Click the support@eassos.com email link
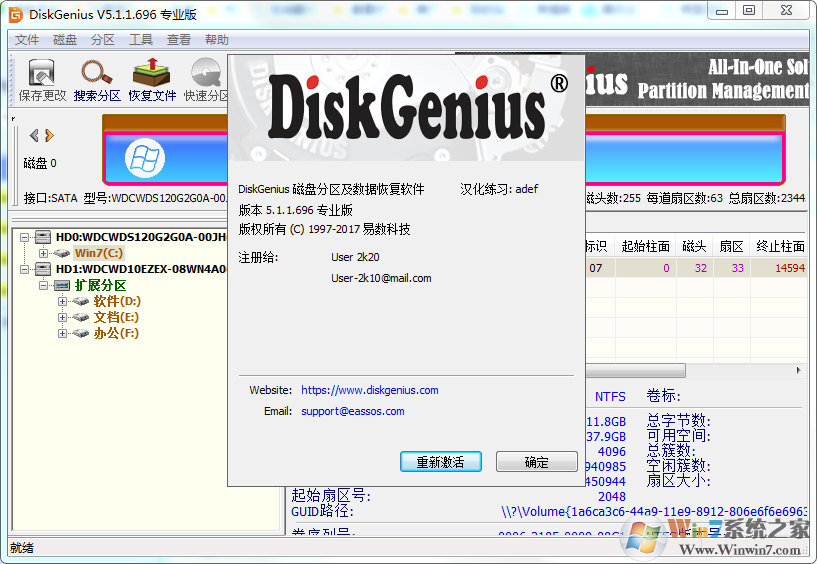This screenshot has height=564, width=817. pyautogui.click(x=353, y=411)
